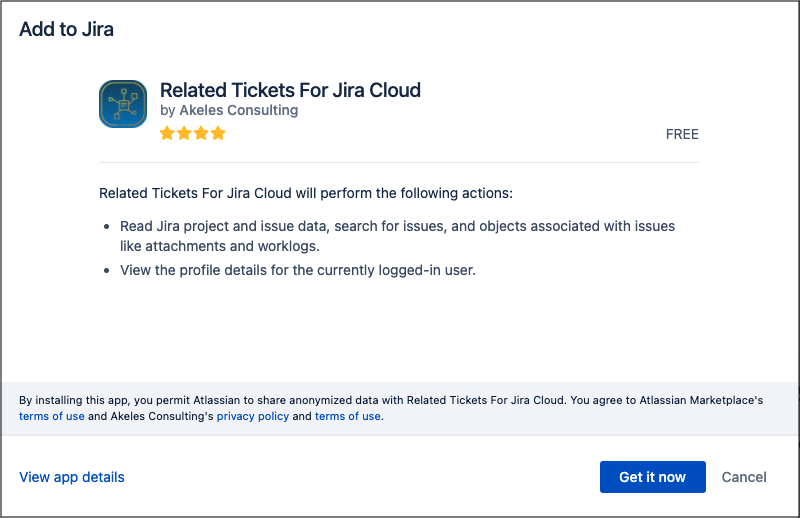The image size is (800, 518).
Task: Open Atlassian Marketplace's terms of use link
Action: tap(52, 416)
